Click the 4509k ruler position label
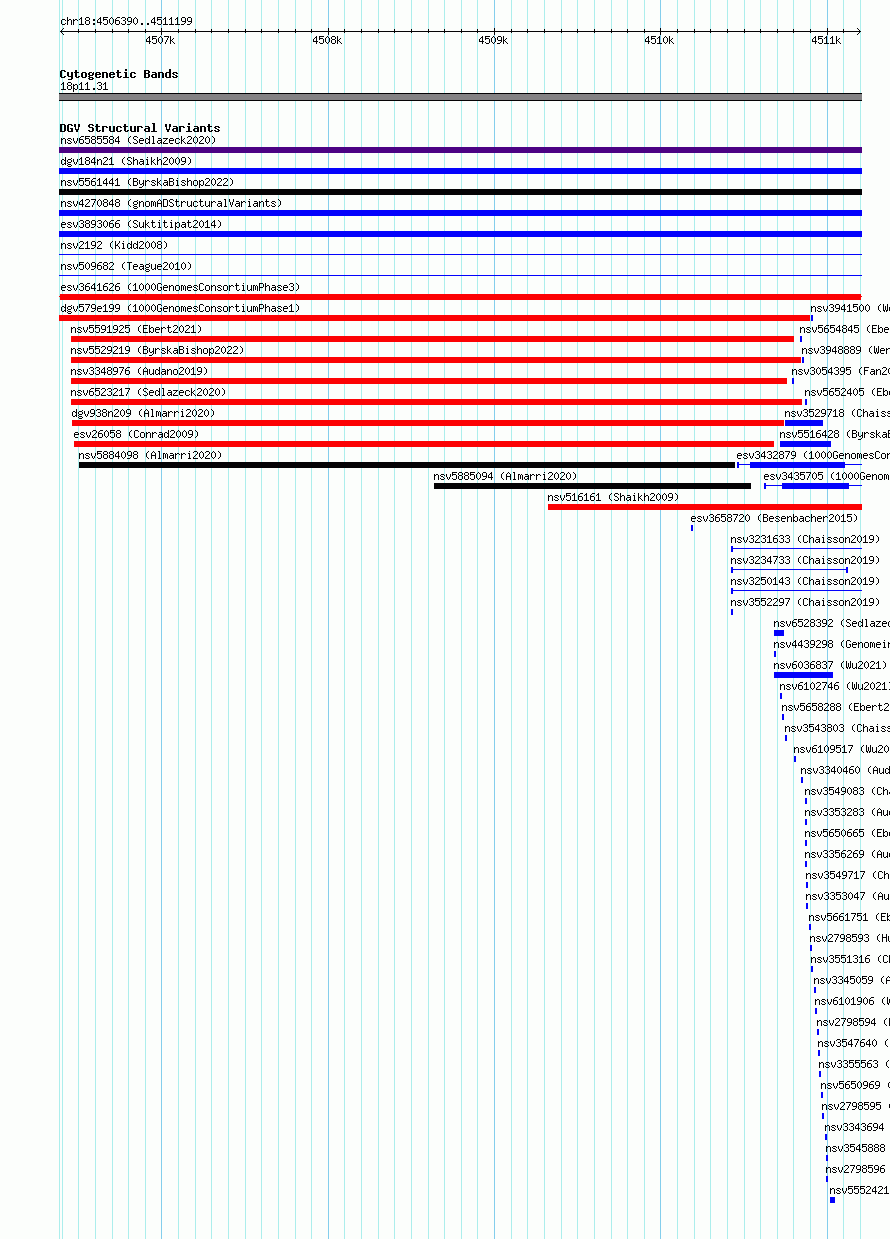This screenshot has height=1239, width=890. [493, 40]
